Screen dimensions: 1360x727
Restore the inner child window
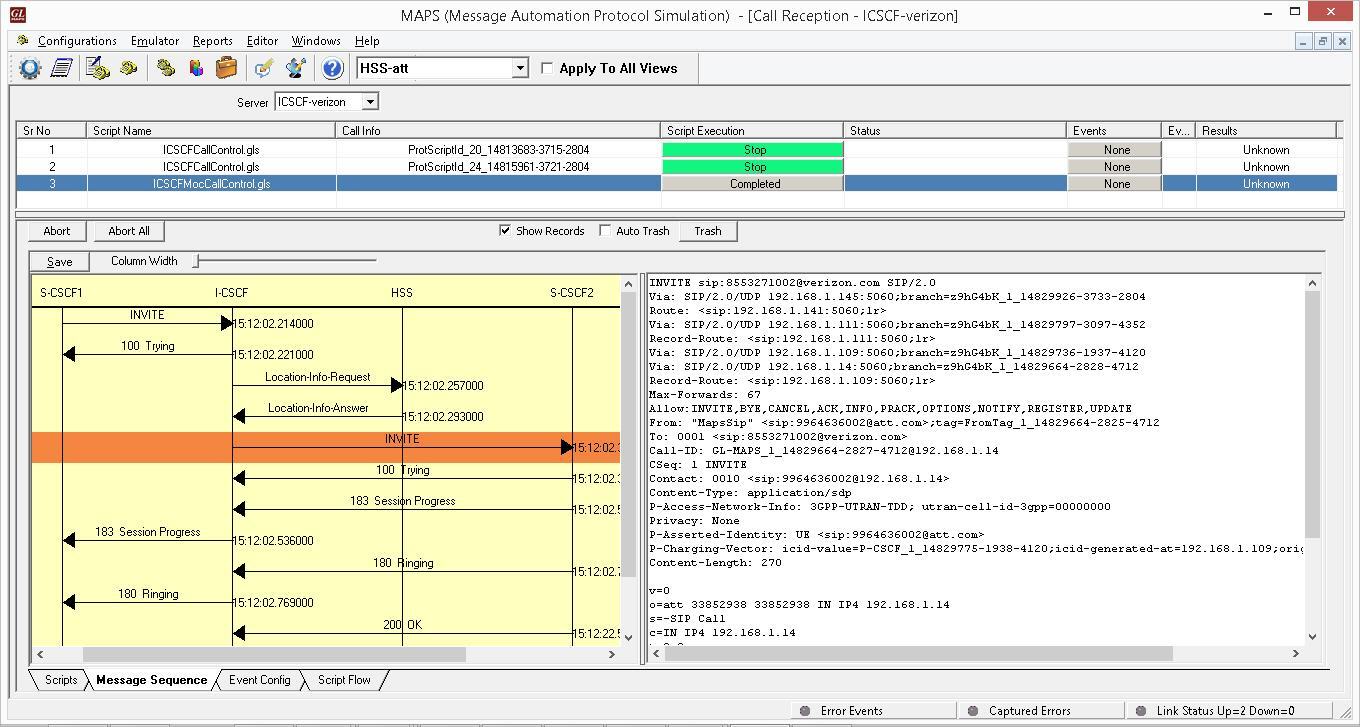click(1322, 41)
